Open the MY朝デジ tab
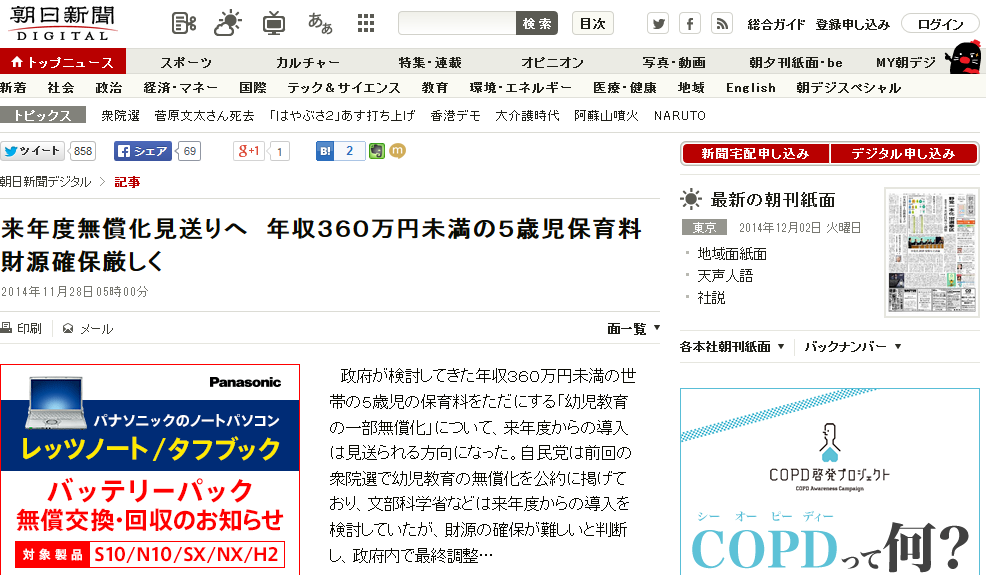 click(906, 62)
